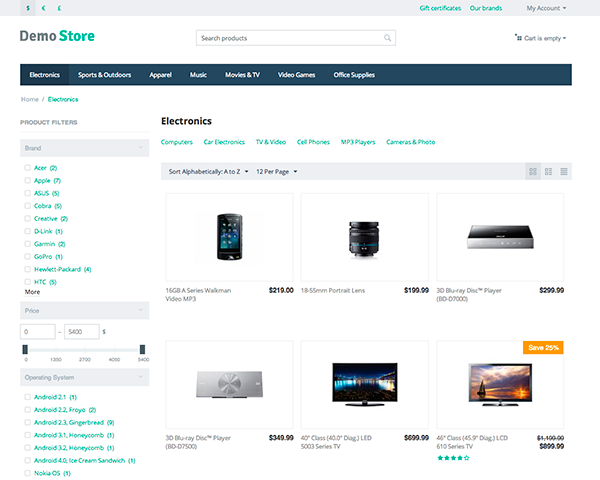600x480 pixels.
Task: Check Android 2.1 operating system filter
Action: 28,397
